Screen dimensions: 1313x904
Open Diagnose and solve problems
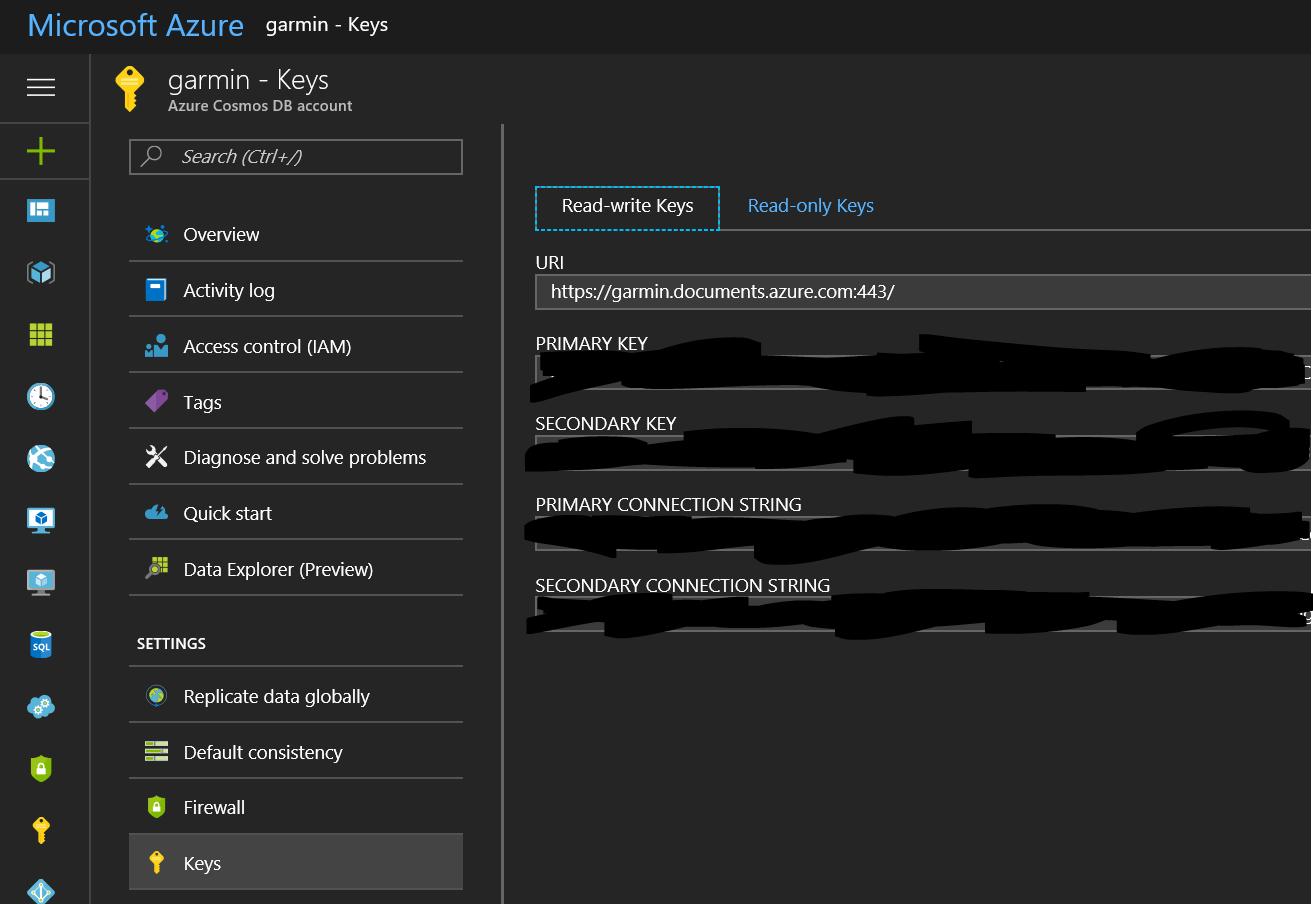(296, 457)
